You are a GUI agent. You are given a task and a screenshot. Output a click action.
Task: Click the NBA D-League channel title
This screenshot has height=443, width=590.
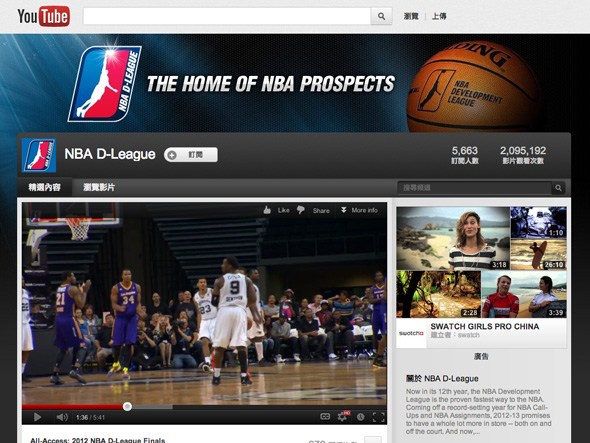tap(109, 154)
